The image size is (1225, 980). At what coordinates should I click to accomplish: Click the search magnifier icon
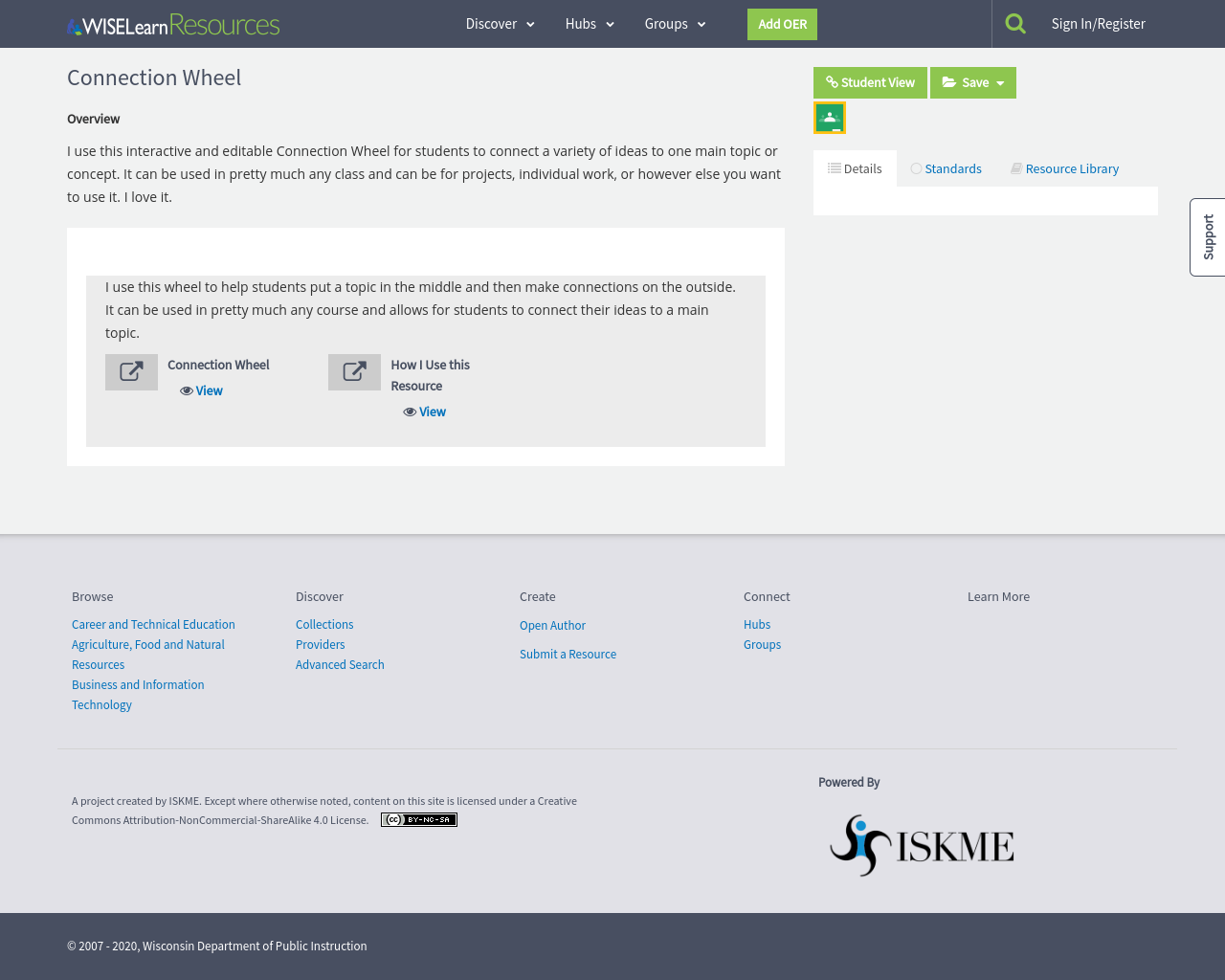click(x=1015, y=24)
